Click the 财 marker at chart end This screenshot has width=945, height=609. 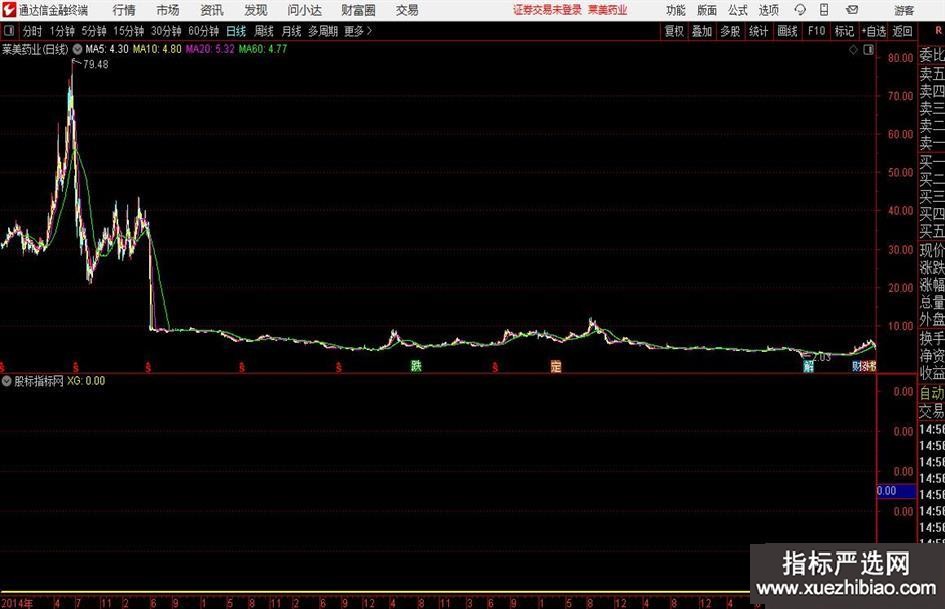click(856, 366)
